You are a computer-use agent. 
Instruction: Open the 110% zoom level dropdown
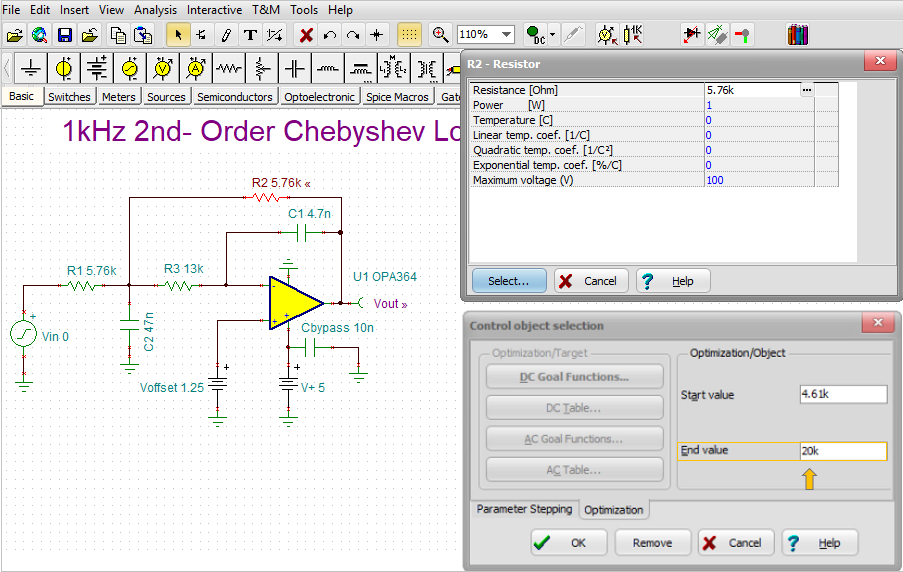coord(506,35)
